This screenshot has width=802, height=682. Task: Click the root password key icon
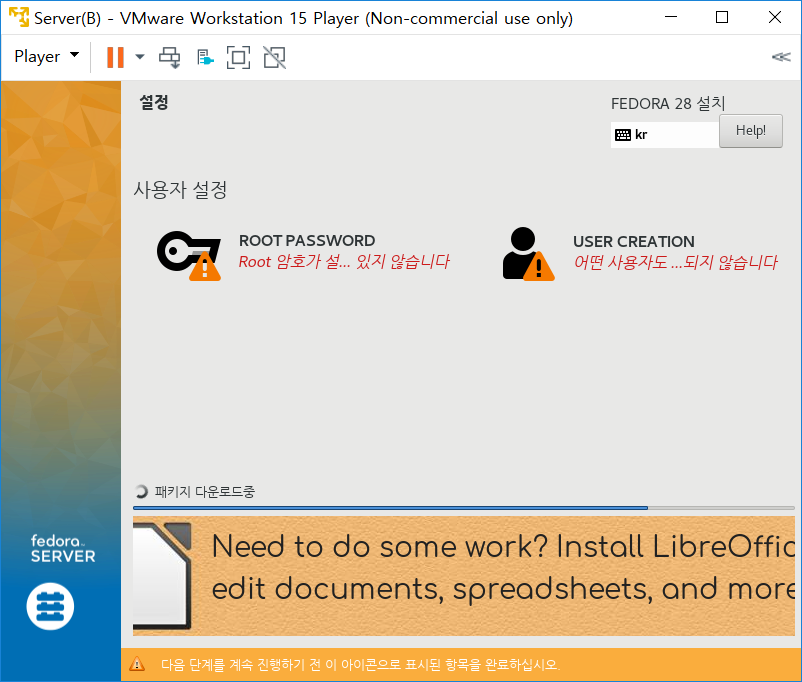coord(189,255)
